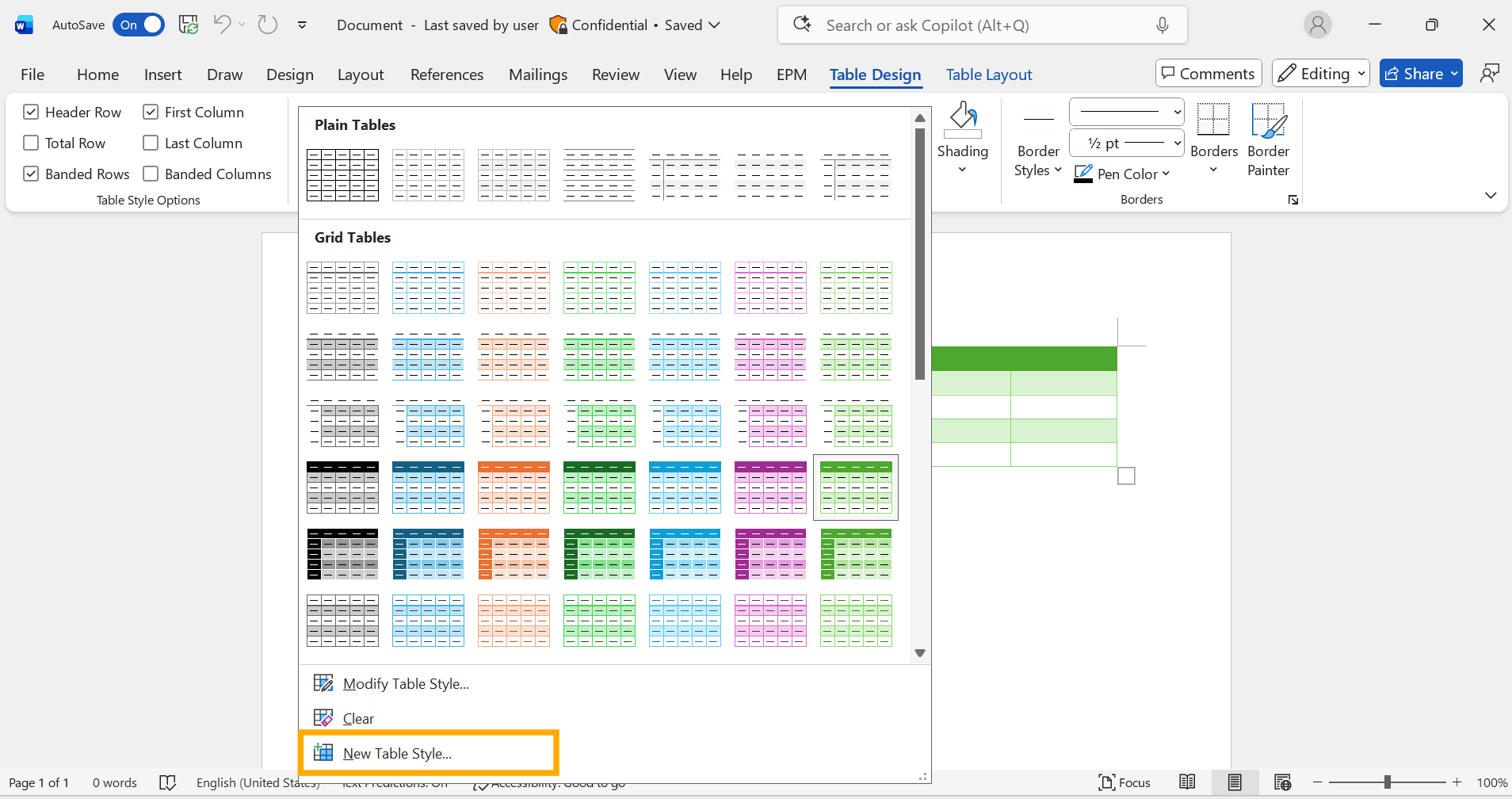Click English (United States) language status
1512x799 pixels.
pyautogui.click(x=258, y=782)
